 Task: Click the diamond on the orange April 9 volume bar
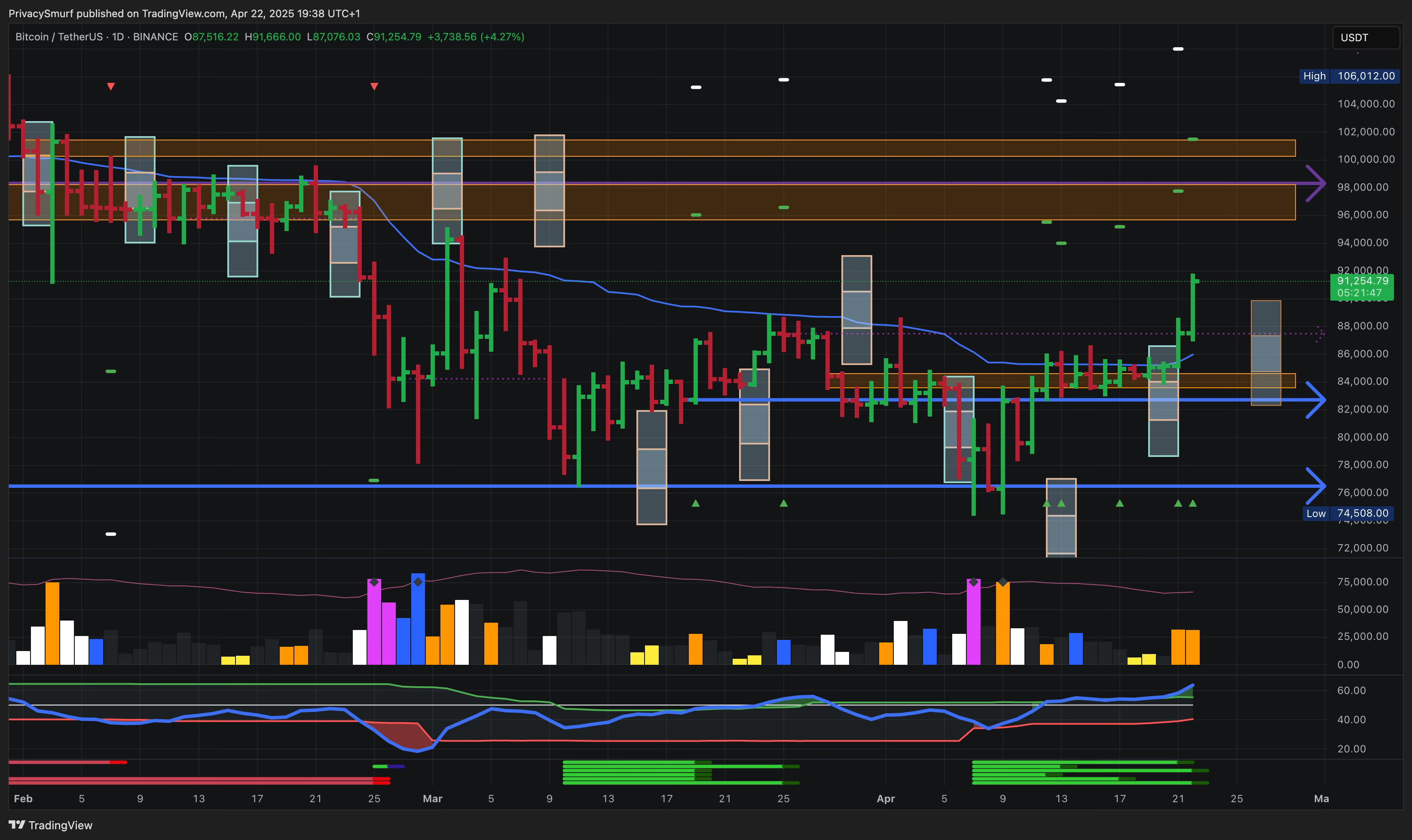[1003, 582]
